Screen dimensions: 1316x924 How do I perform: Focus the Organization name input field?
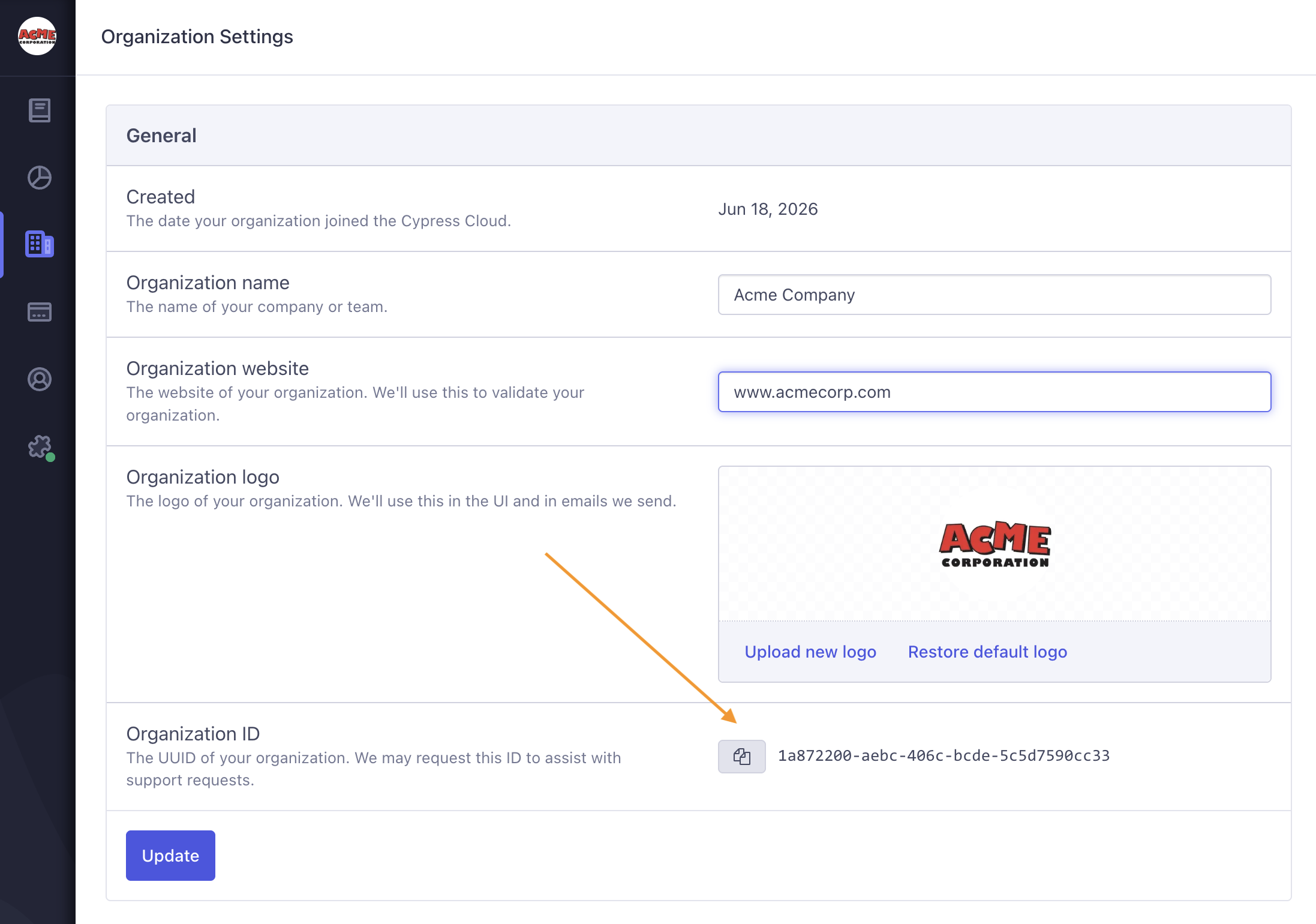tap(994, 295)
